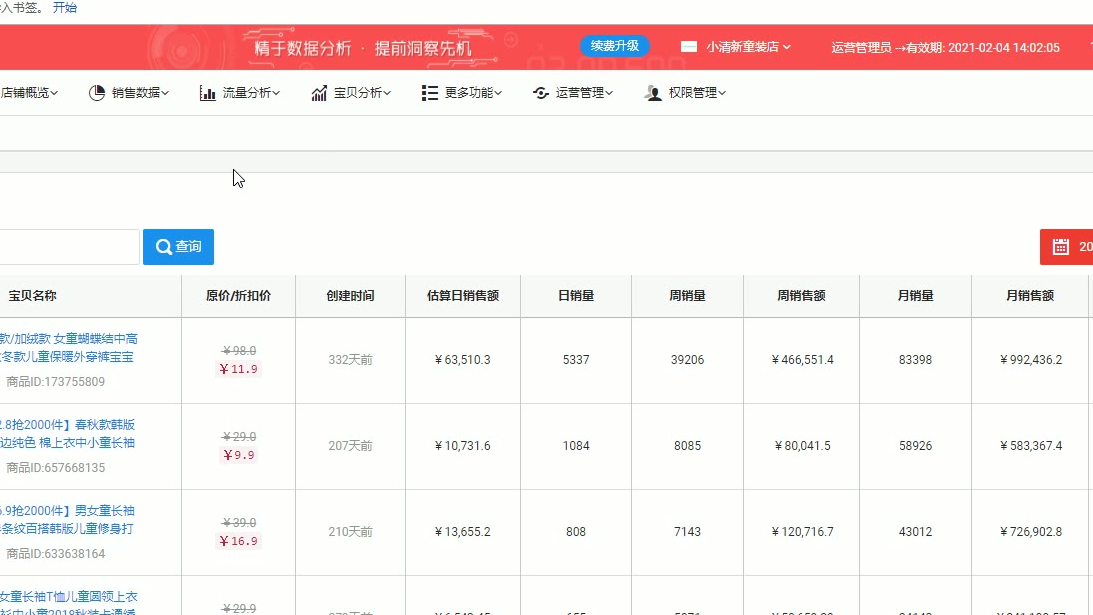This screenshot has height=615, width=1093.
Task: Expand the 权限管理 menu chevron
Action: (x=722, y=93)
